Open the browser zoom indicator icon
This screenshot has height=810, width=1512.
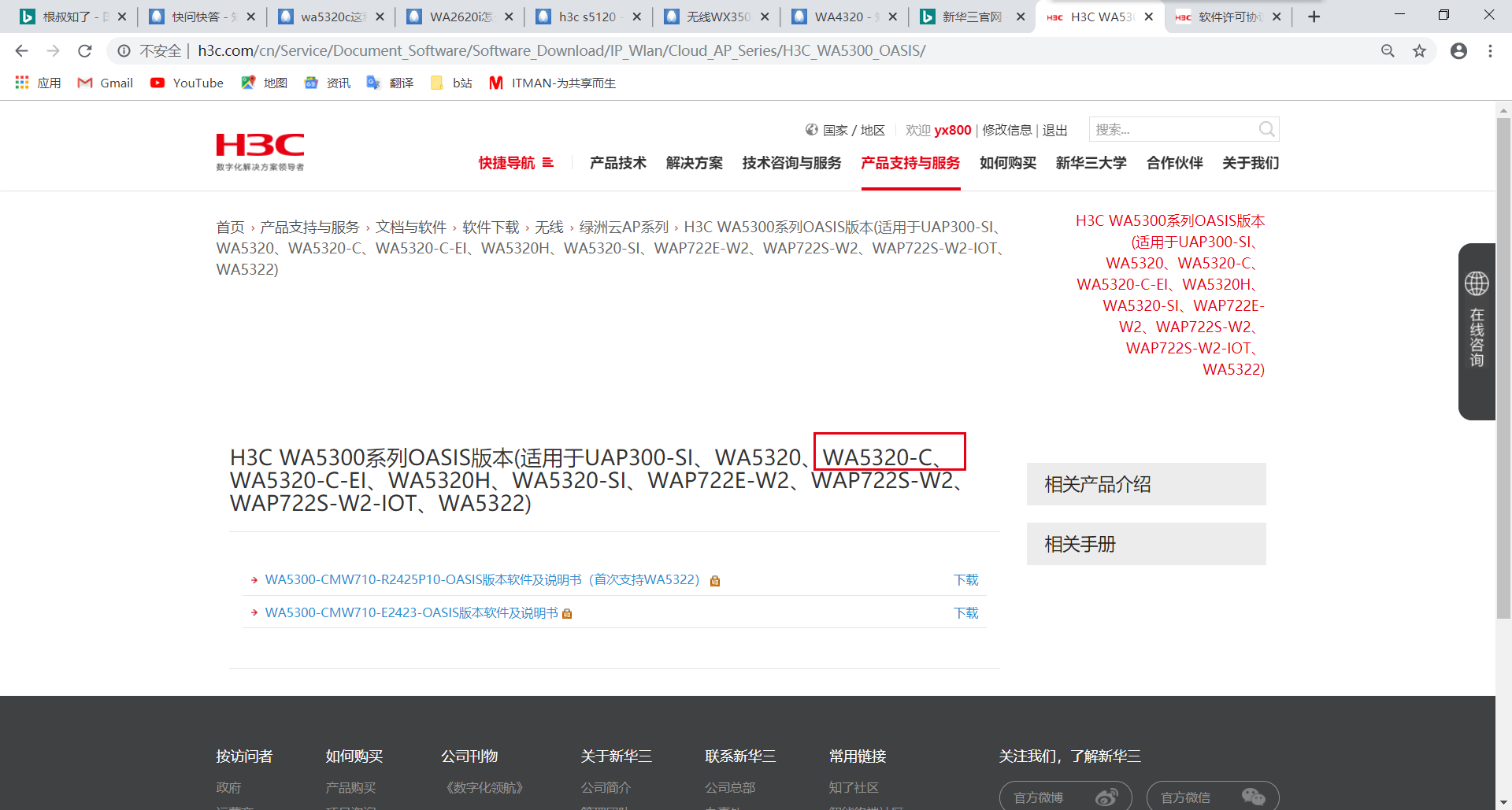coord(1388,51)
